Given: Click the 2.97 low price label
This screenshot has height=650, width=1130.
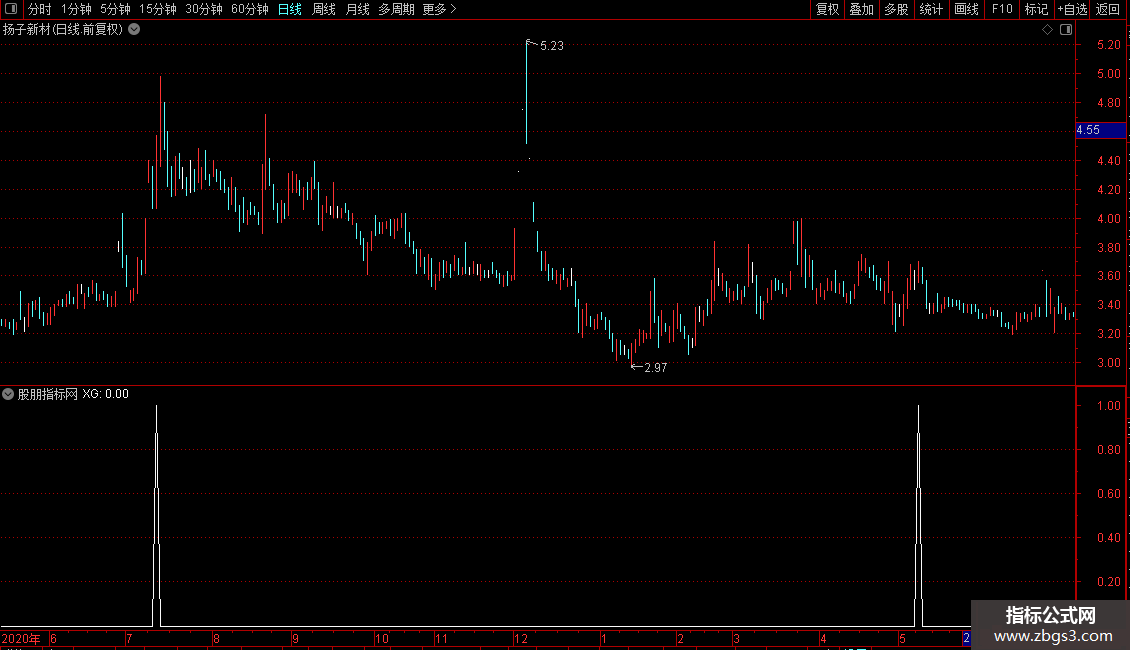Looking at the screenshot, I should 656,368.
